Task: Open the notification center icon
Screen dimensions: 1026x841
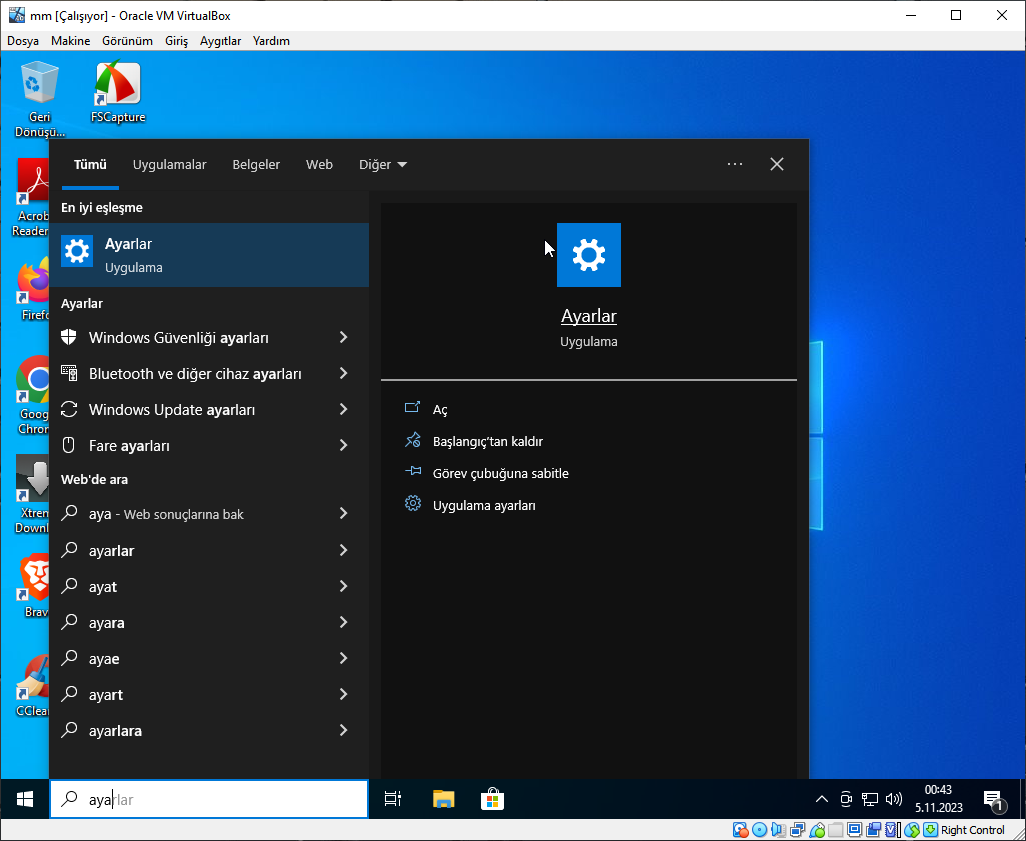Action: (x=993, y=799)
